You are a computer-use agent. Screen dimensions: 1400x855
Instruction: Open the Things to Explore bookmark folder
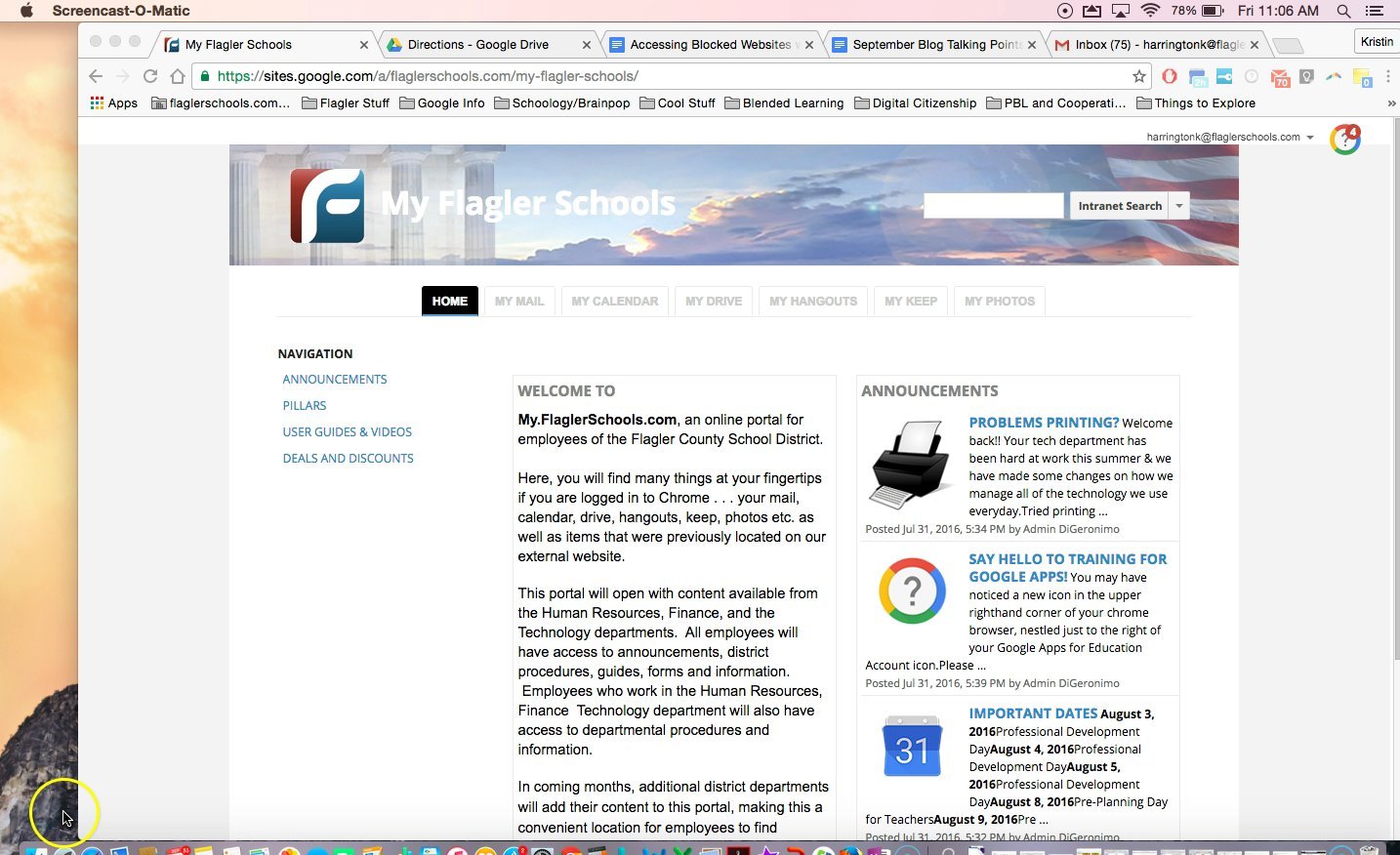click(x=1196, y=102)
